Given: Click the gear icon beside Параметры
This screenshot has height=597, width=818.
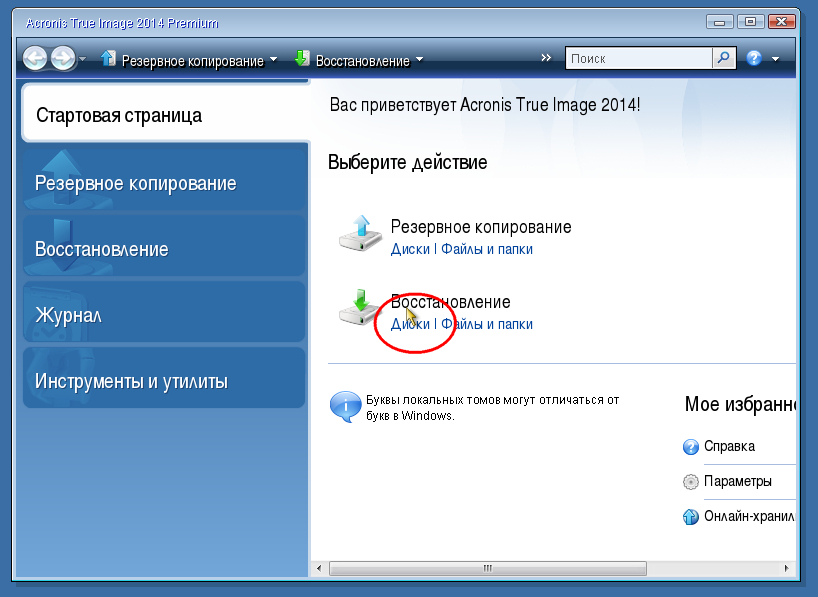Looking at the screenshot, I should click(690, 482).
